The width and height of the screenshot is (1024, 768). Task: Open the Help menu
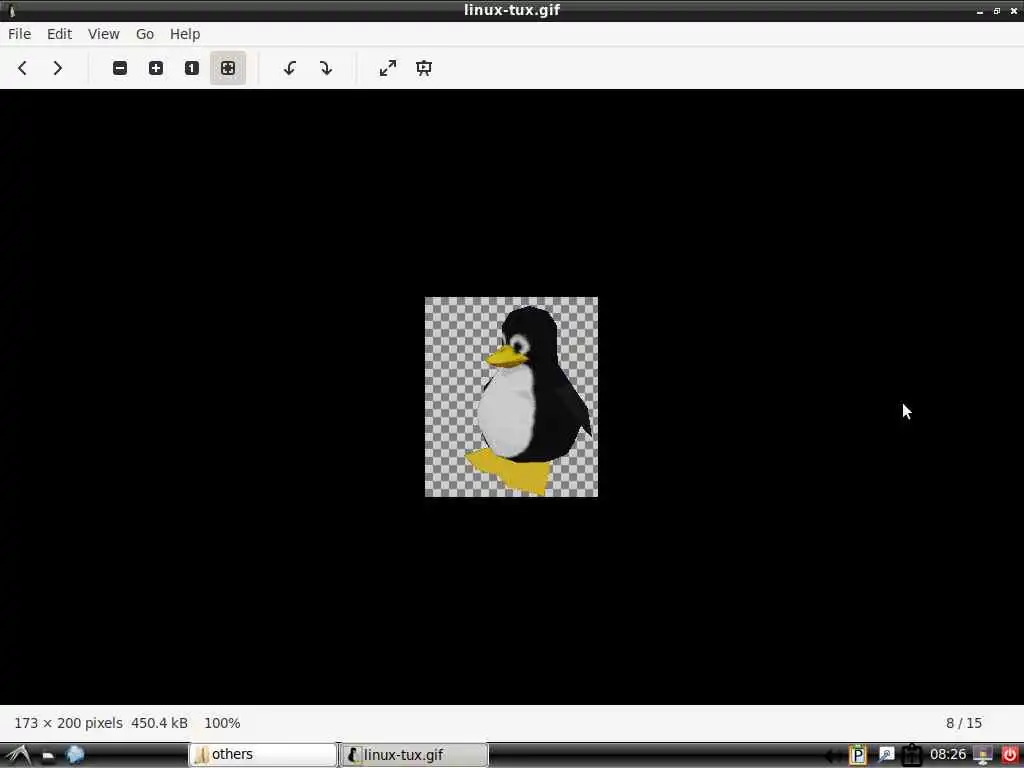pos(185,34)
